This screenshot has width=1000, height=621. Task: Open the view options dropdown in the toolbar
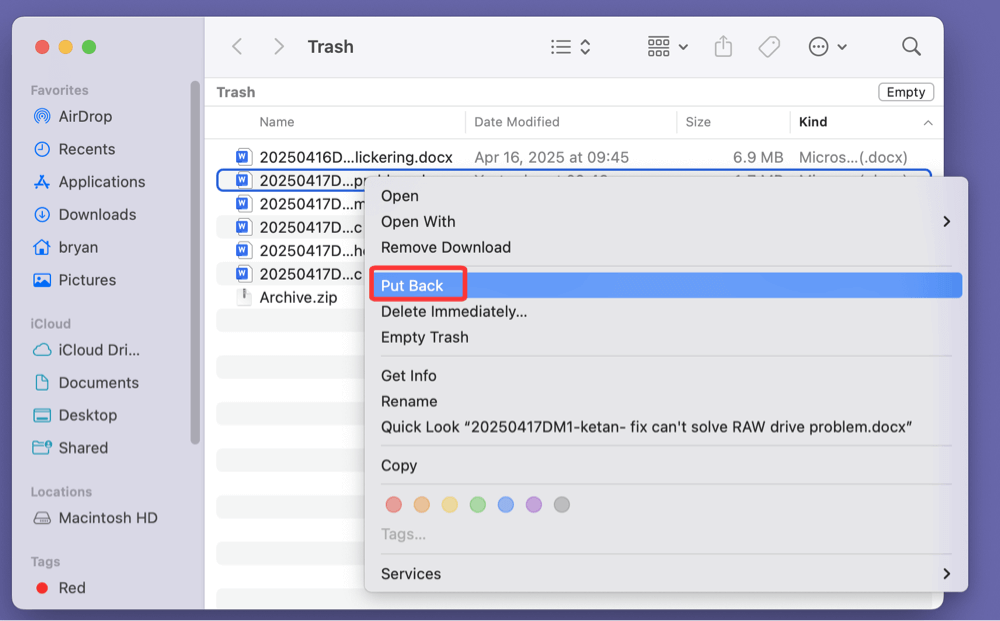(570, 46)
